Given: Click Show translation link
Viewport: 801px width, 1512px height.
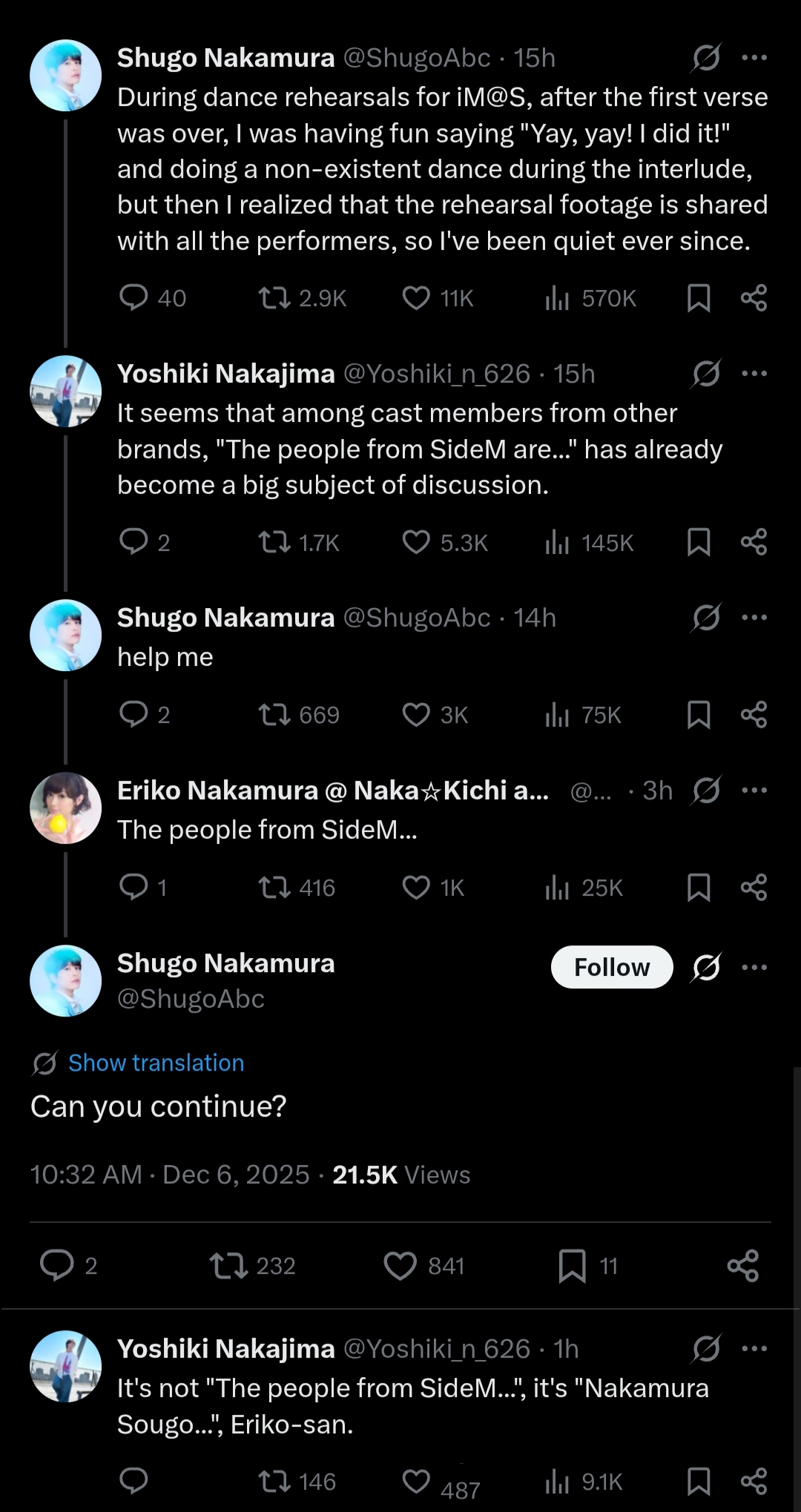Looking at the screenshot, I should pyautogui.click(x=156, y=1063).
